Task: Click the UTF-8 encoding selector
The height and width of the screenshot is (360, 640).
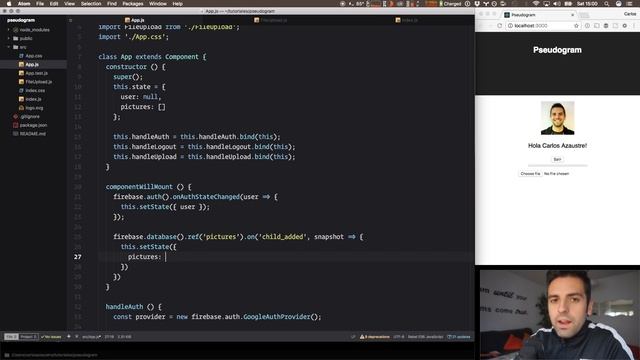Action: (399, 337)
